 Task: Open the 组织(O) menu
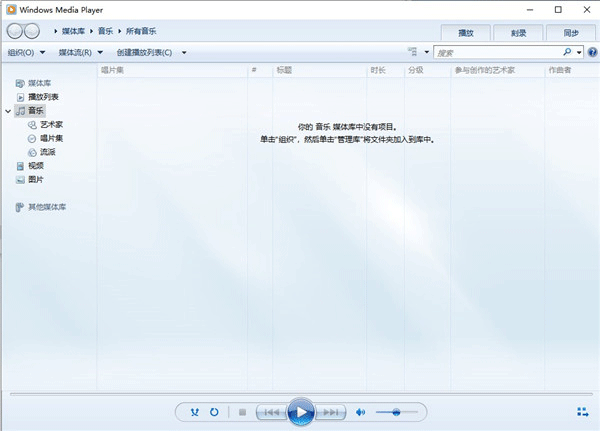click(x=26, y=52)
